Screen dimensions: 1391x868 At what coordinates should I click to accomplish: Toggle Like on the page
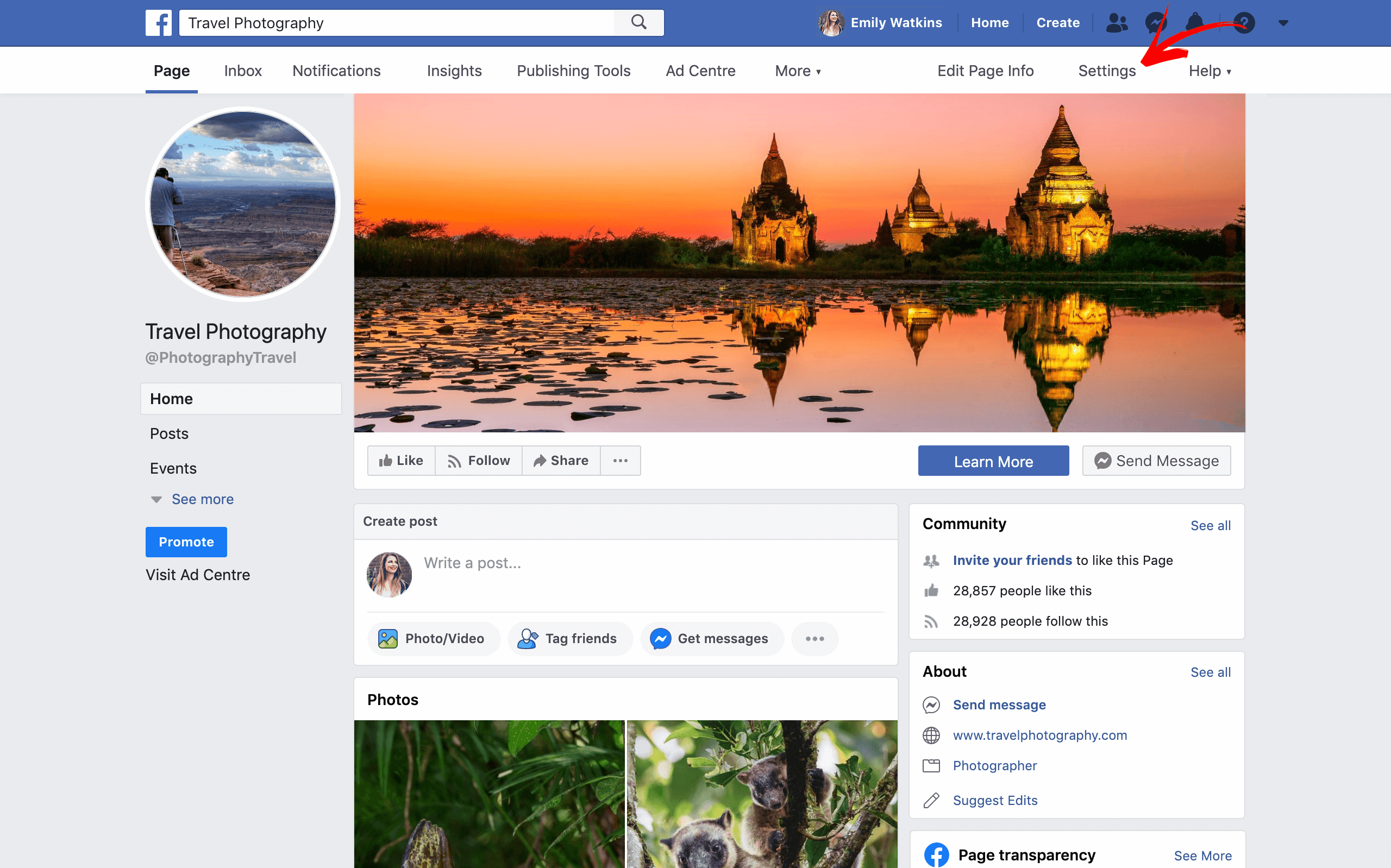pyautogui.click(x=402, y=461)
